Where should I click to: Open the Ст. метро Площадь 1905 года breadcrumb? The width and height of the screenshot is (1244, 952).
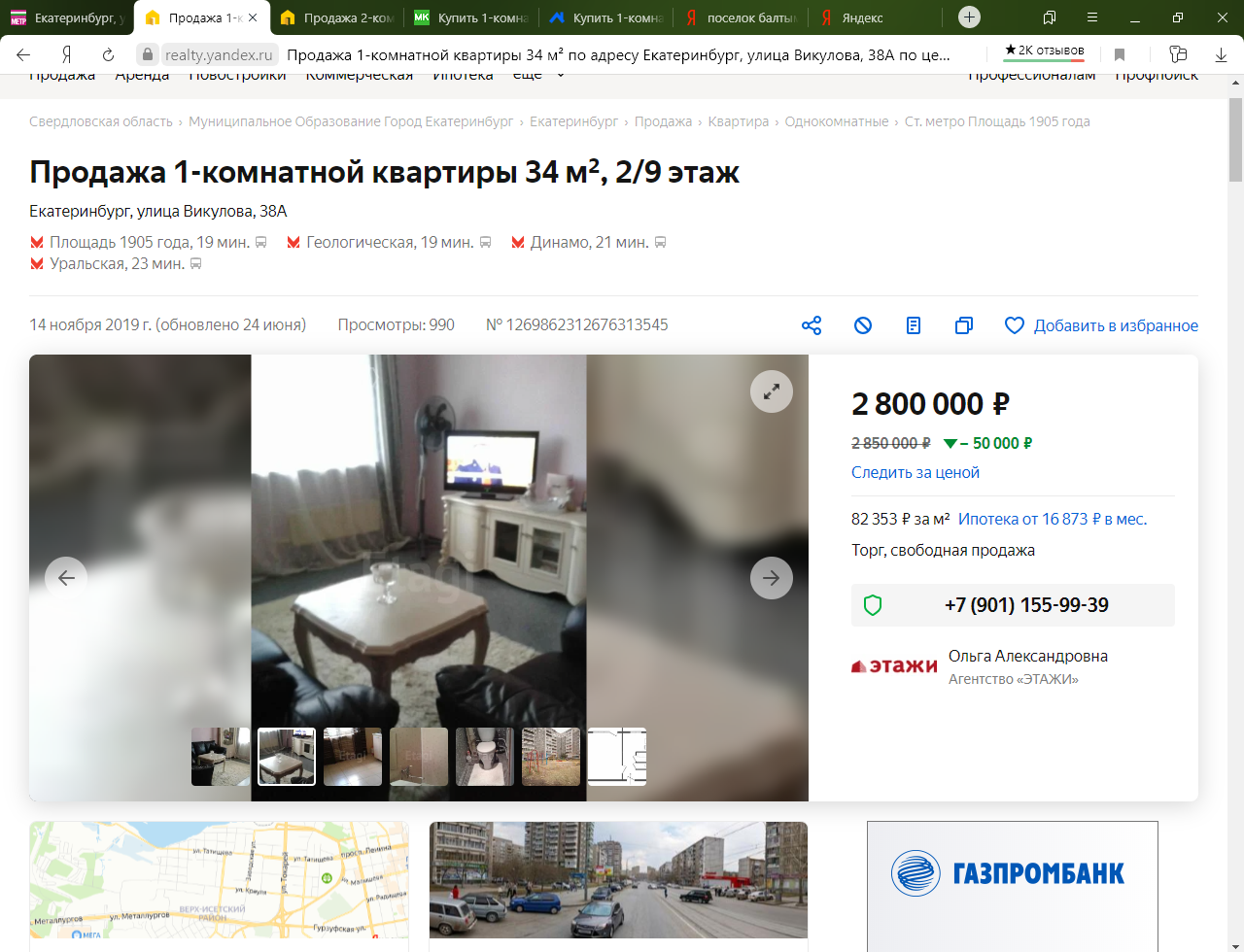tap(997, 121)
